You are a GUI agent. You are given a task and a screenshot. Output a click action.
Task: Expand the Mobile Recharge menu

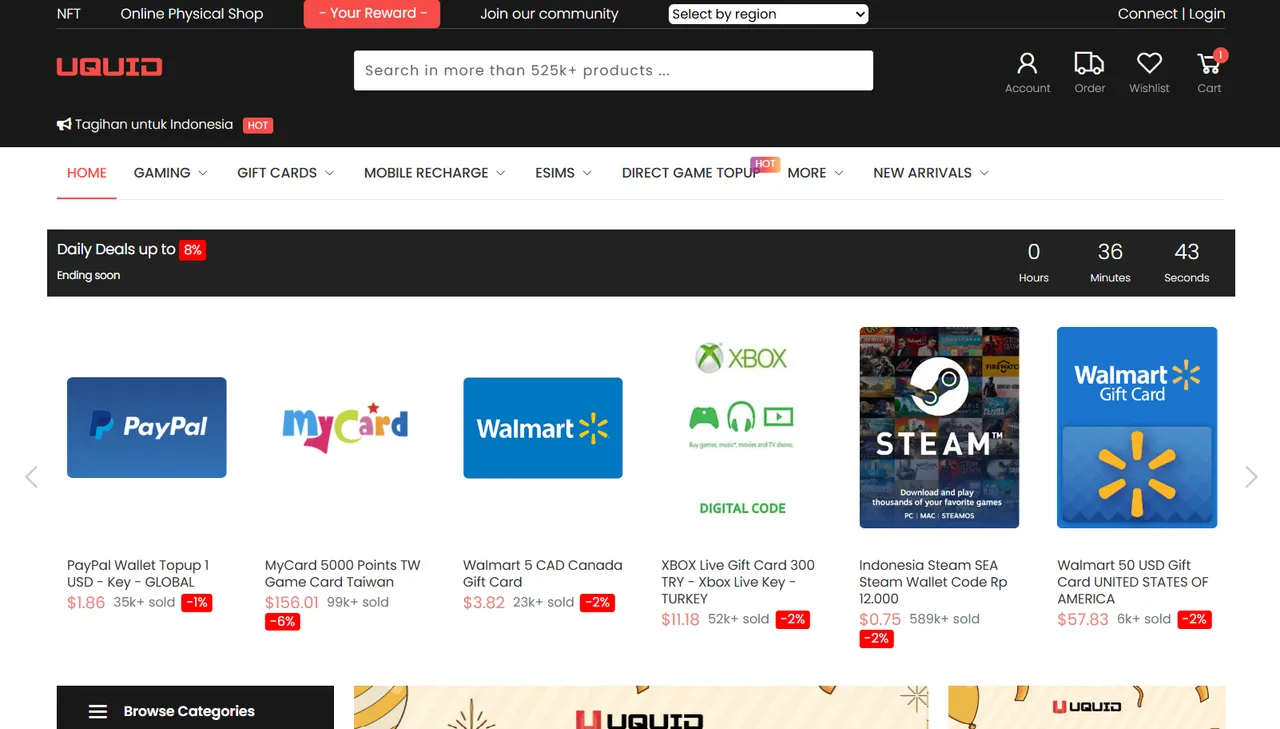pyautogui.click(x=434, y=173)
